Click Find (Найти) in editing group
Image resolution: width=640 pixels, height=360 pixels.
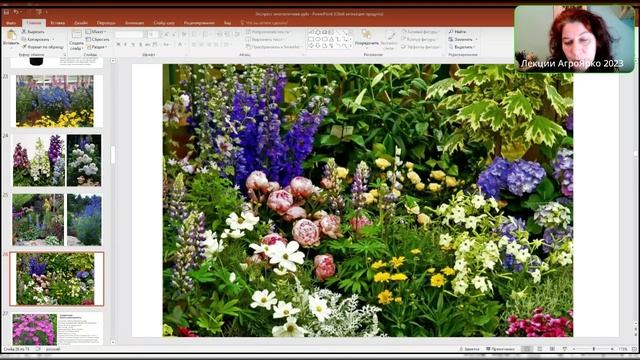click(x=457, y=31)
